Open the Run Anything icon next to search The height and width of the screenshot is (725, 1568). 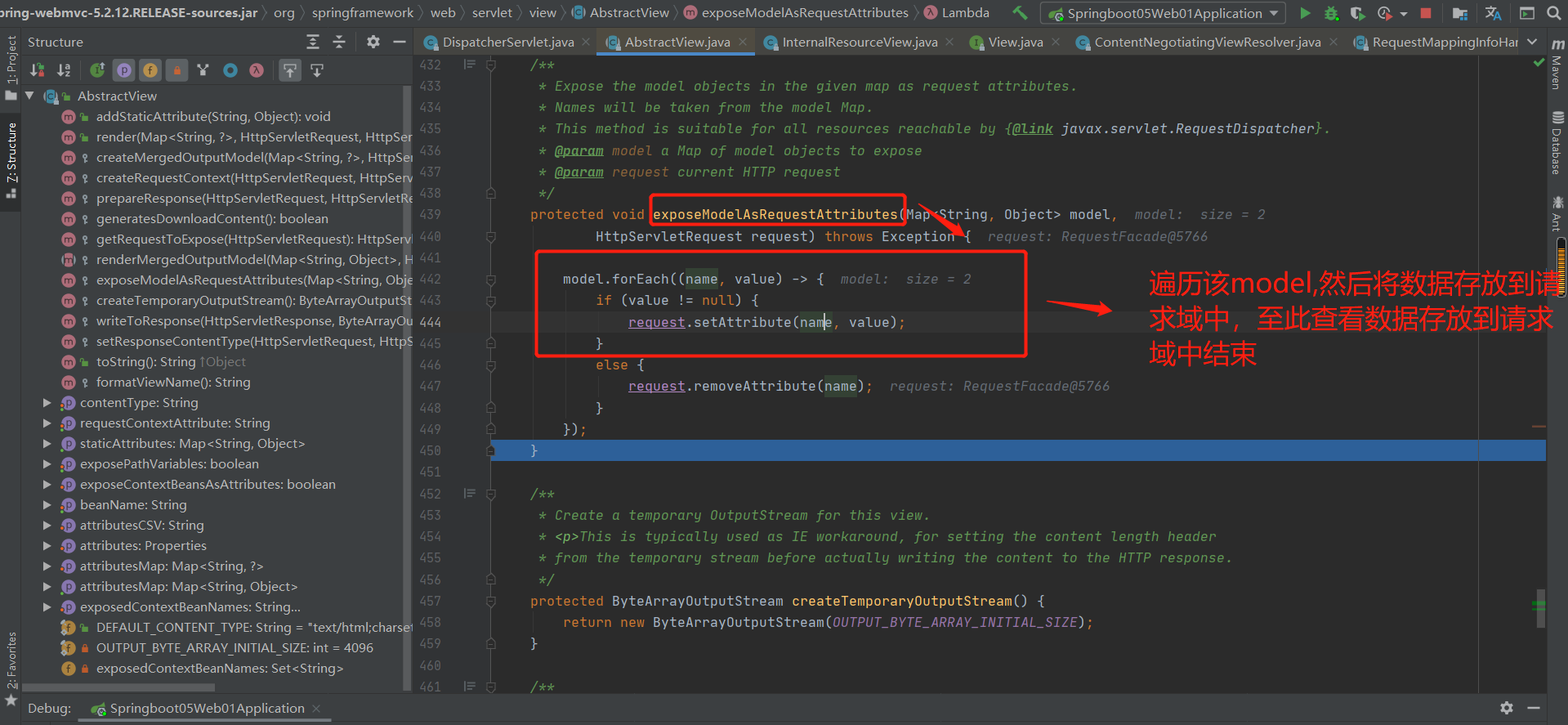pos(1526,13)
